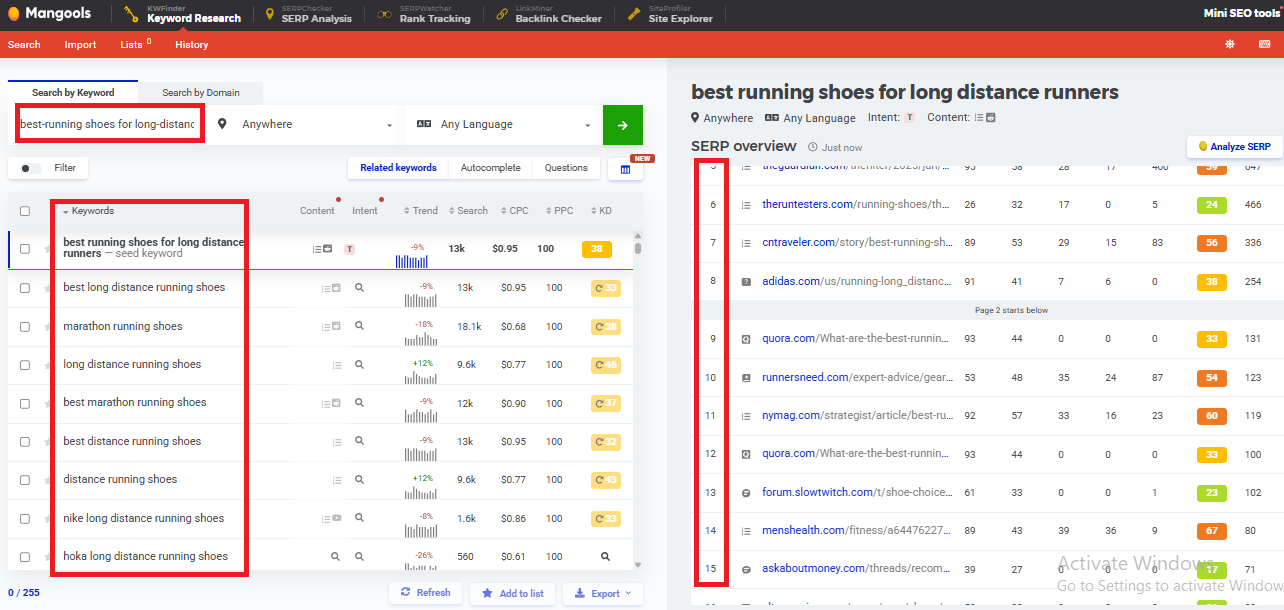
Task: Click result type icon beside forum.slowtwitch.com
Action: point(745,493)
